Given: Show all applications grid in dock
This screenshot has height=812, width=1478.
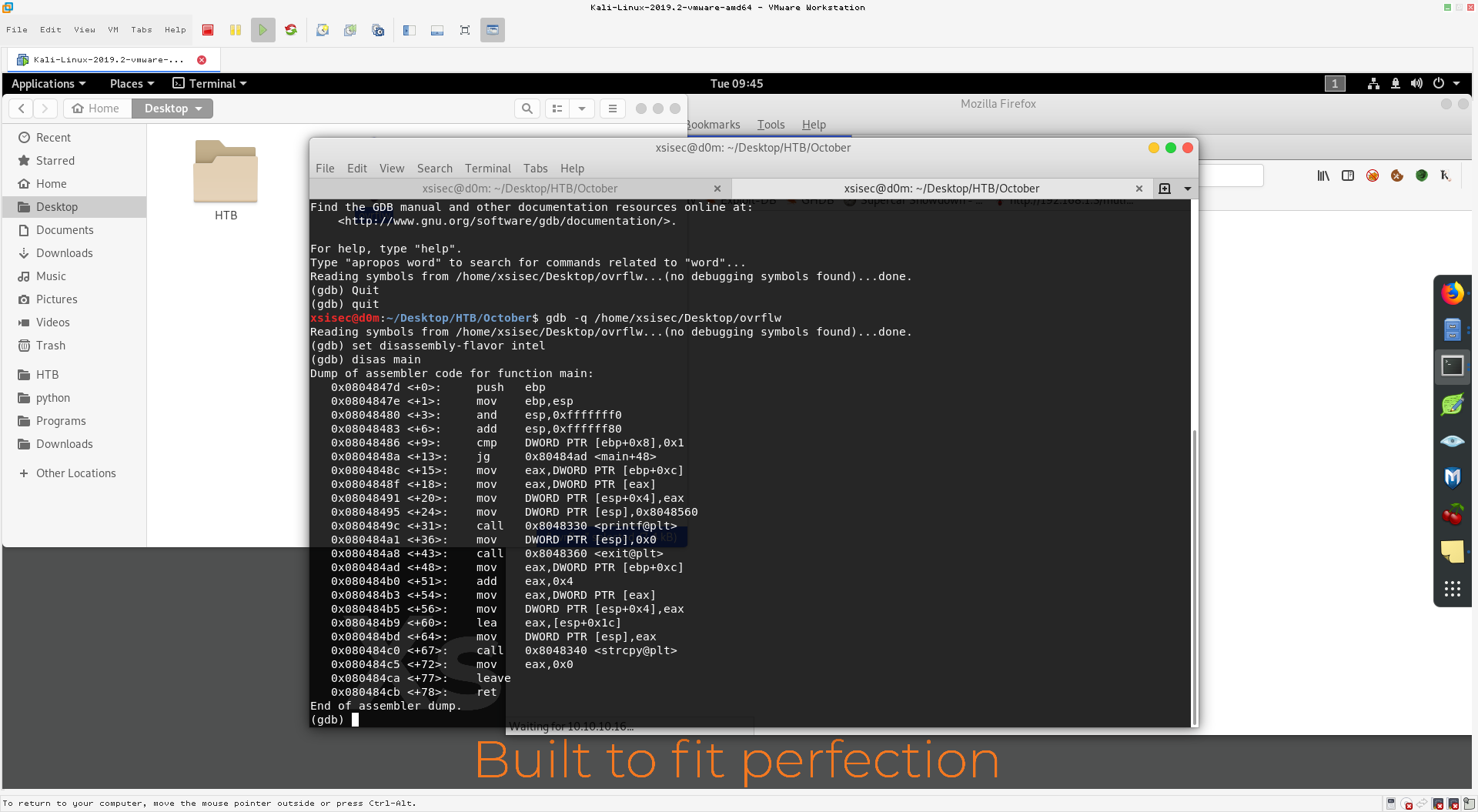Looking at the screenshot, I should pos(1453,590).
